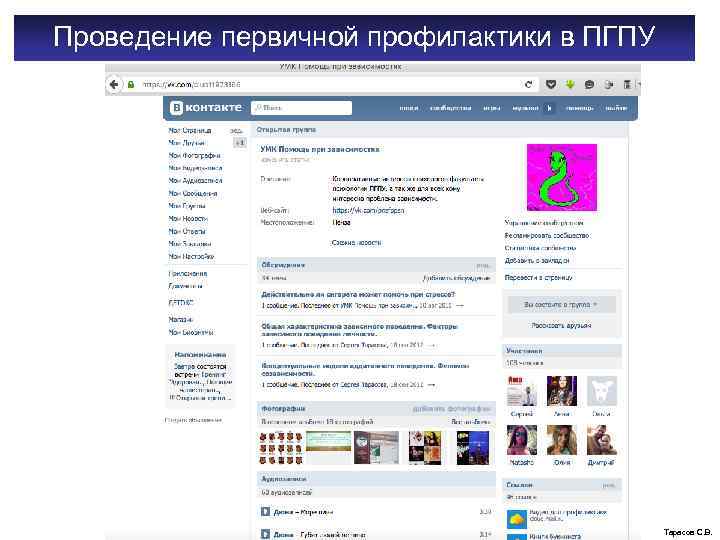This screenshot has width=720, height=540.
Task: Open the yellow cloud link icon in Ссылки
Action: tap(517, 519)
